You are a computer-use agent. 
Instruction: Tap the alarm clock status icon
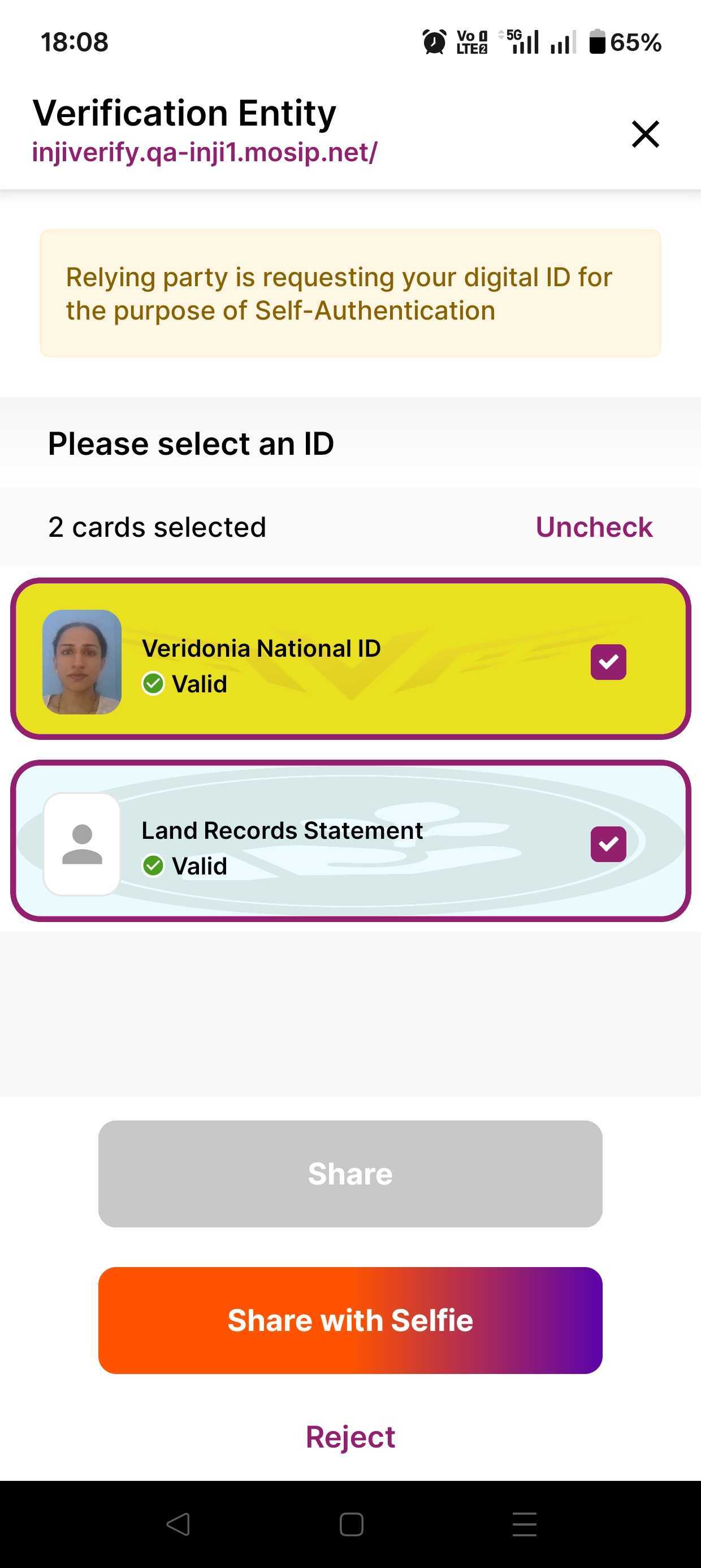[434, 42]
